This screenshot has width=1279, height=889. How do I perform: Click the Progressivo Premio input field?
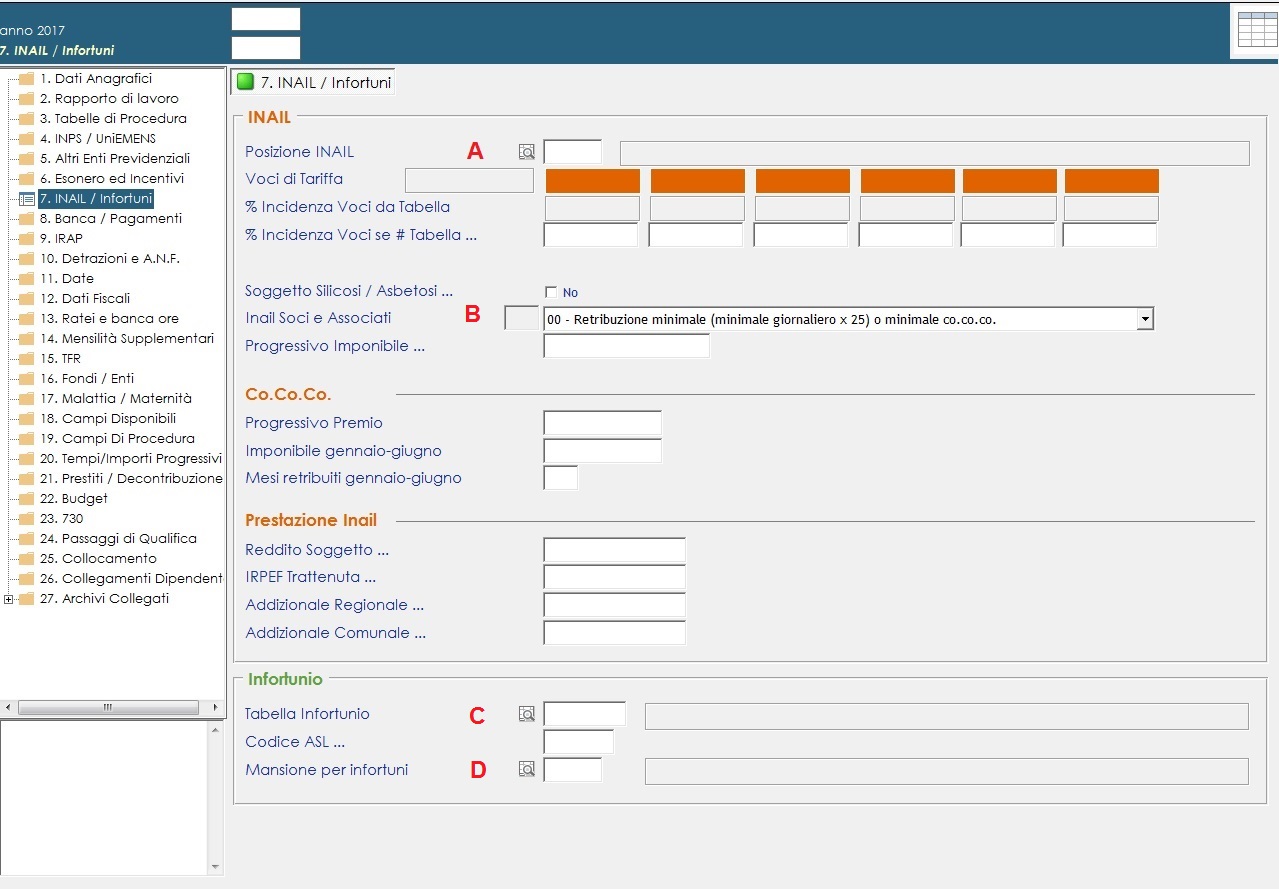pyautogui.click(x=602, y=423)
